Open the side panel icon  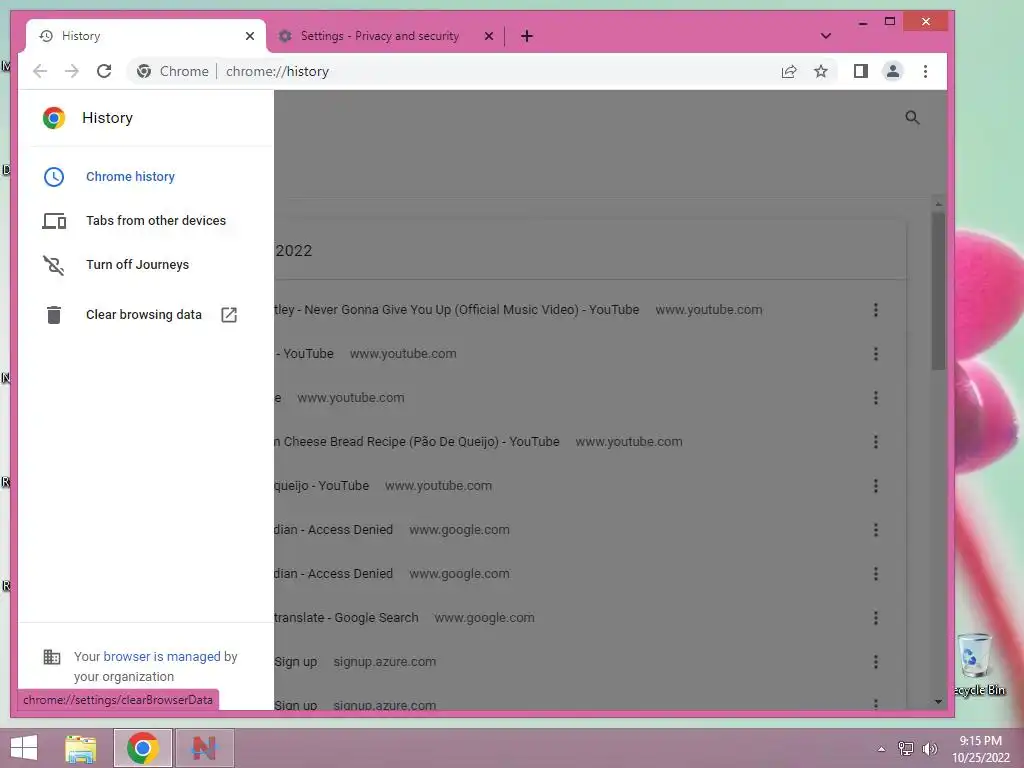861,71
